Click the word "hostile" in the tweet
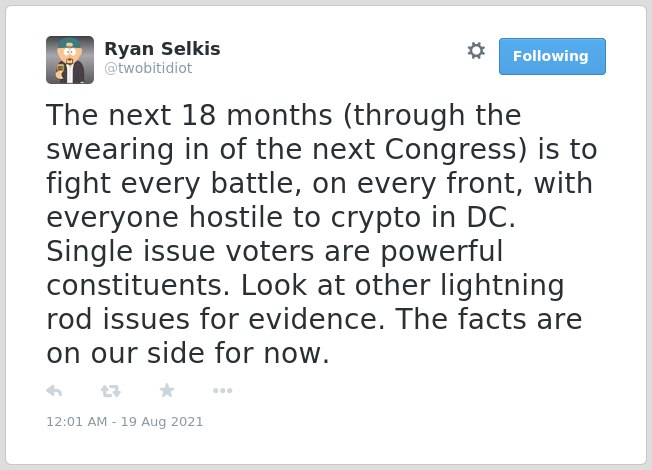 (236, 217)
